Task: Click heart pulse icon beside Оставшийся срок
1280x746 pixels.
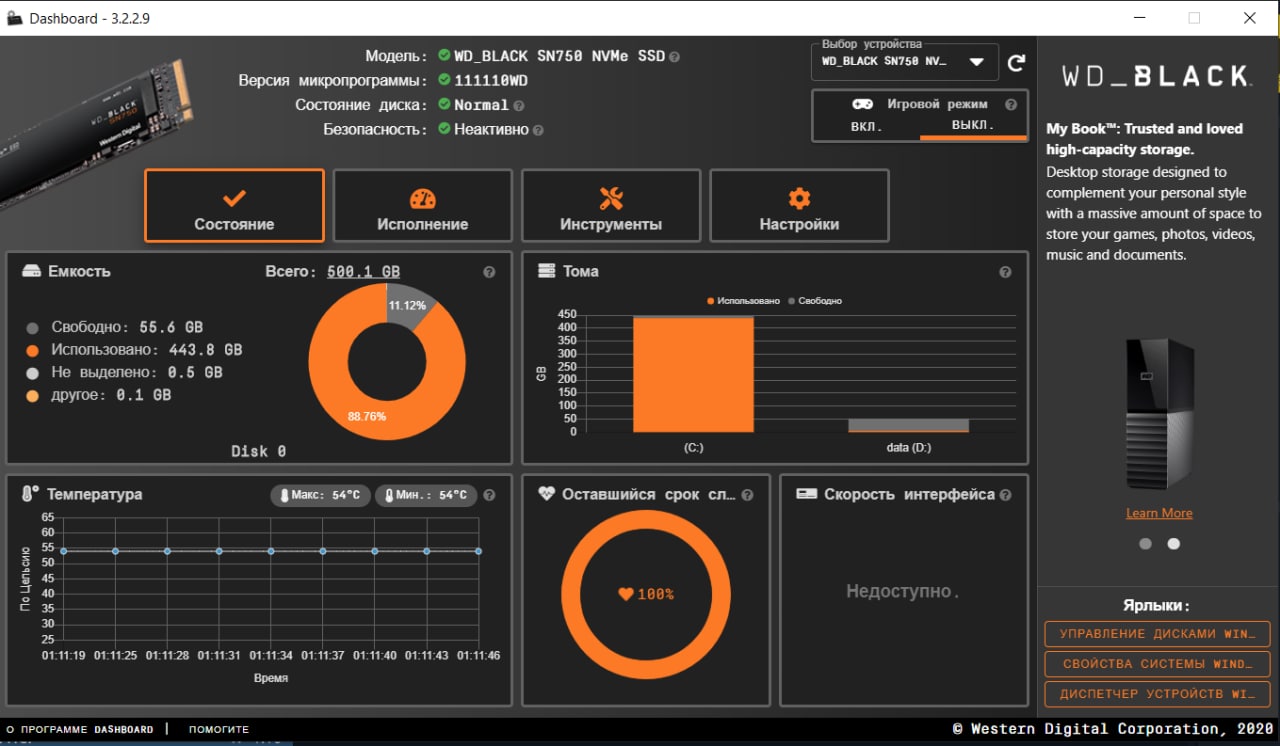Action: click(x=546, y=494)
